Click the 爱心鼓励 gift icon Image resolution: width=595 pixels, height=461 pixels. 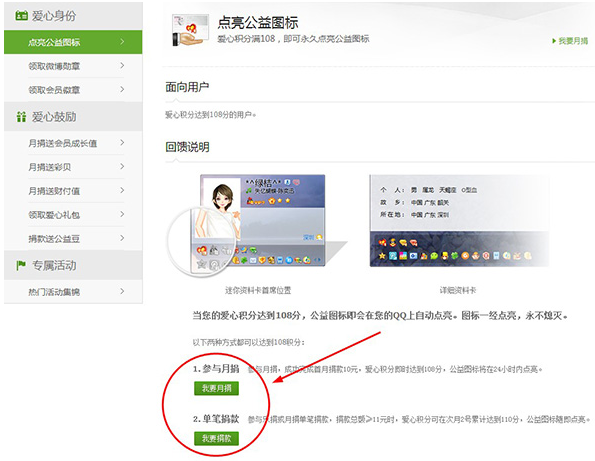point(21,116)
